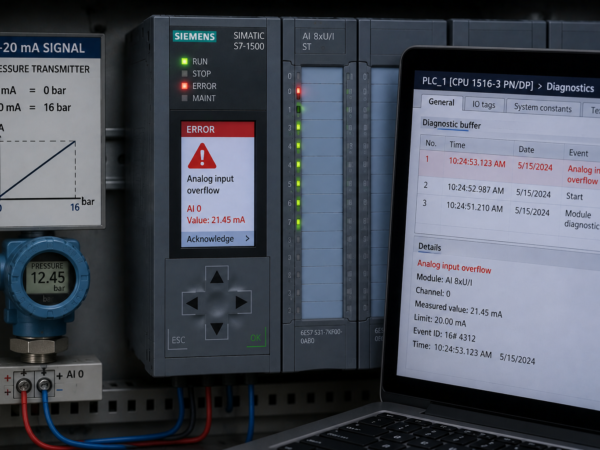Click the channel 7 green LED on AI module
Screen dimensions: 600x450
[x=298, y=222]
